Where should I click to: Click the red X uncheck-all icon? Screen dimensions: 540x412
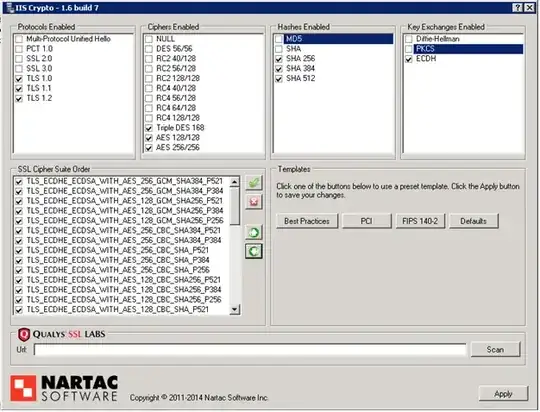(254, 202)
